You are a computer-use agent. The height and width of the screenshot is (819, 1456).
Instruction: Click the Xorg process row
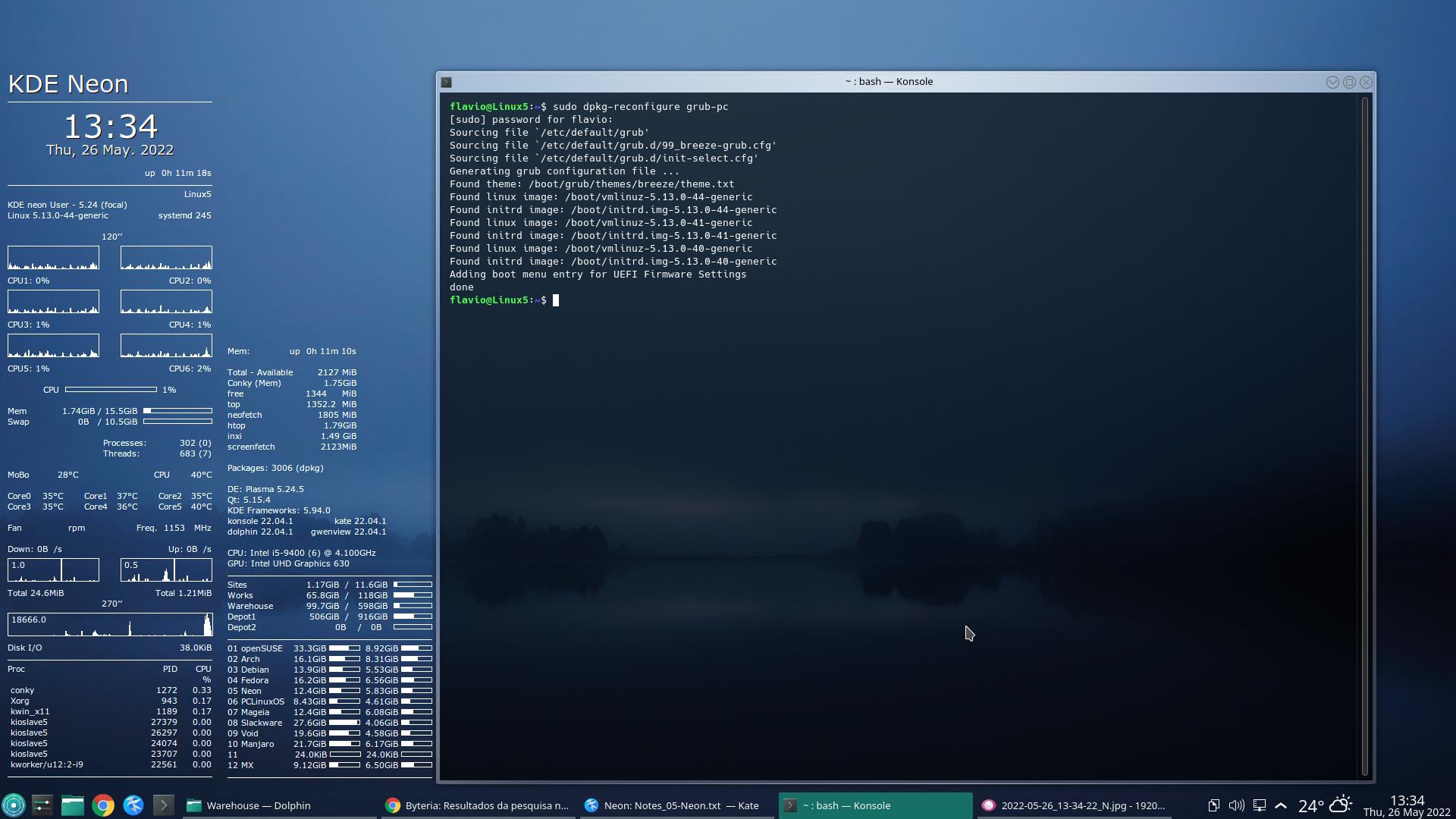tap(110, 701)
